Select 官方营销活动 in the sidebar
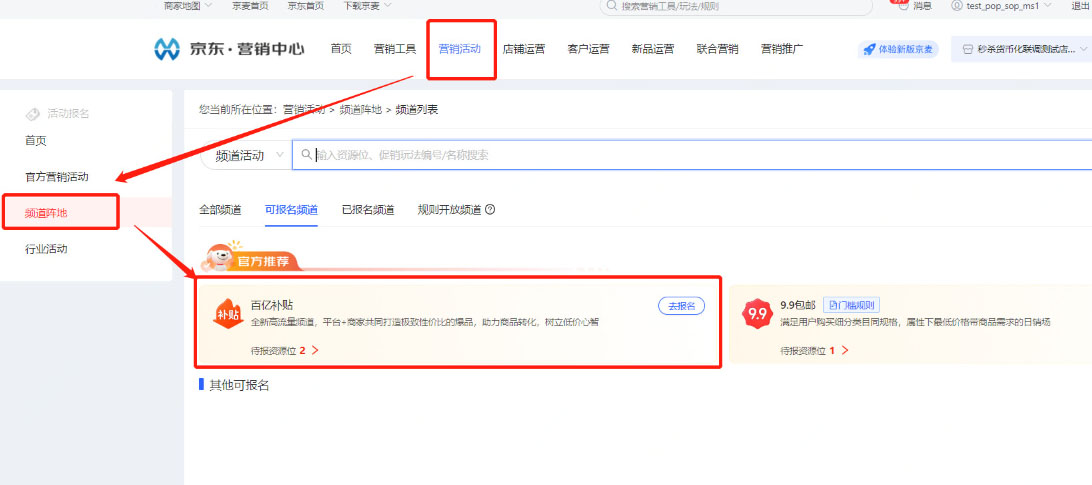This screenshot has width=1092, height=485. (57, 177)
